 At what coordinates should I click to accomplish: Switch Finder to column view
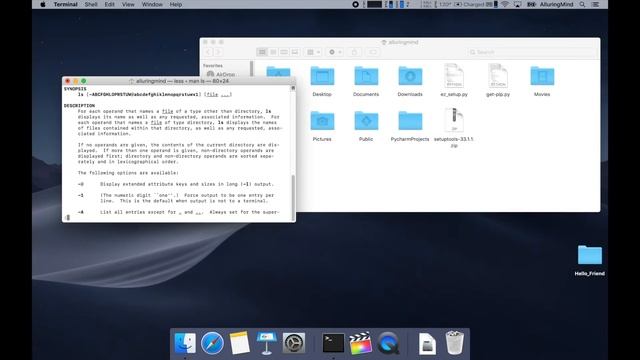(x=284, y=52)
